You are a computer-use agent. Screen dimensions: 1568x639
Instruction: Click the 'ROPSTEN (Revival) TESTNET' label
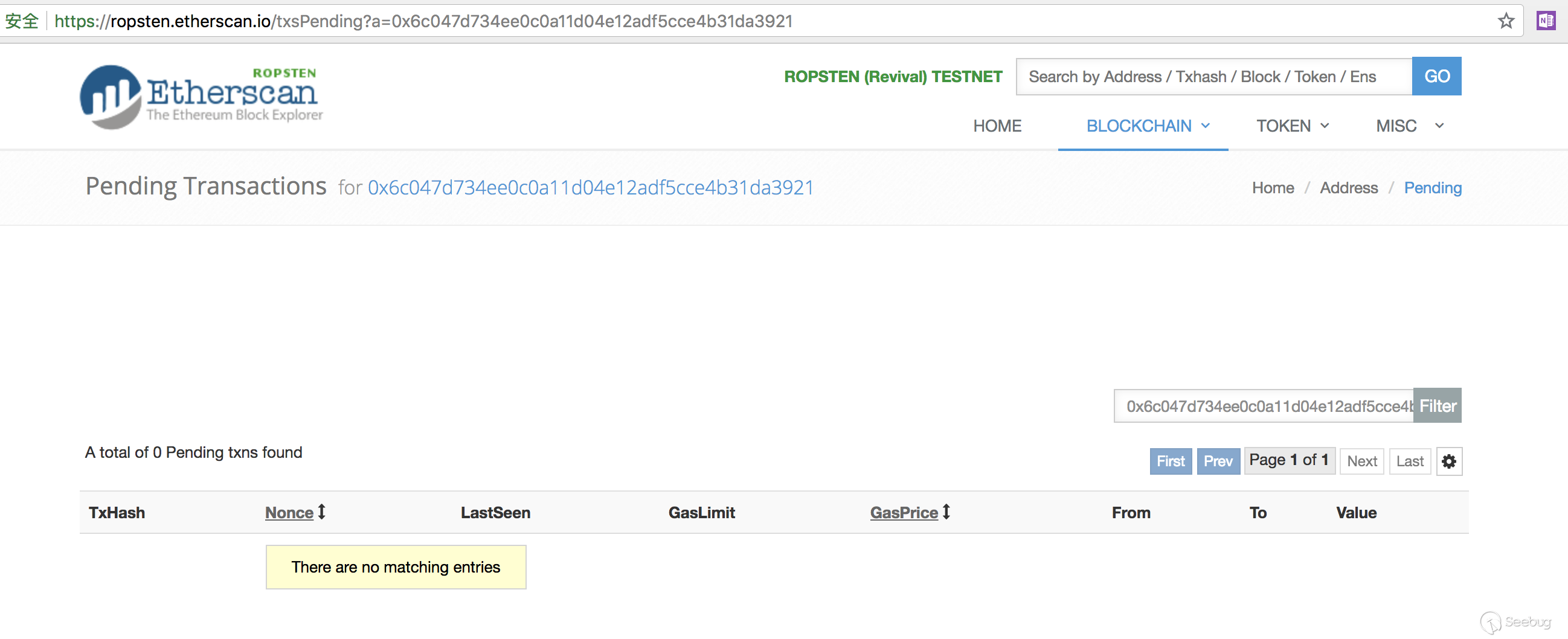pos(893,77)
